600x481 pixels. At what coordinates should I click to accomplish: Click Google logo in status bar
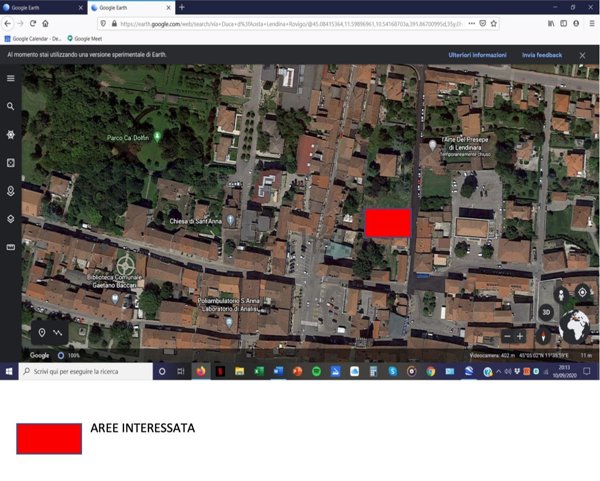click(39, 355)
